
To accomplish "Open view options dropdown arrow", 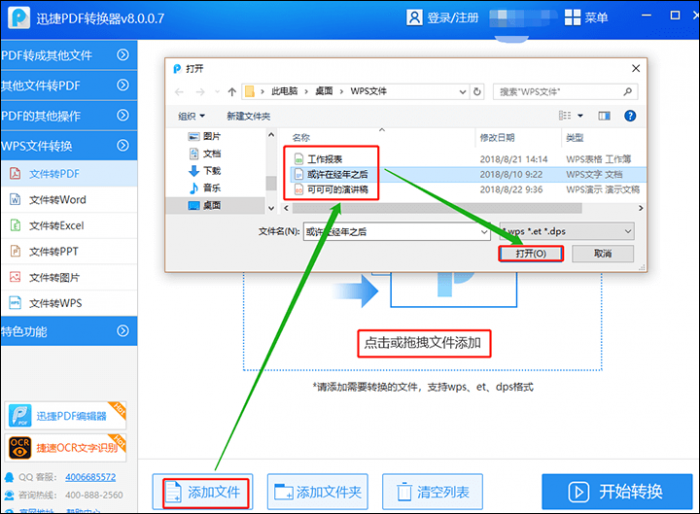I will click(x=580, y=116).
